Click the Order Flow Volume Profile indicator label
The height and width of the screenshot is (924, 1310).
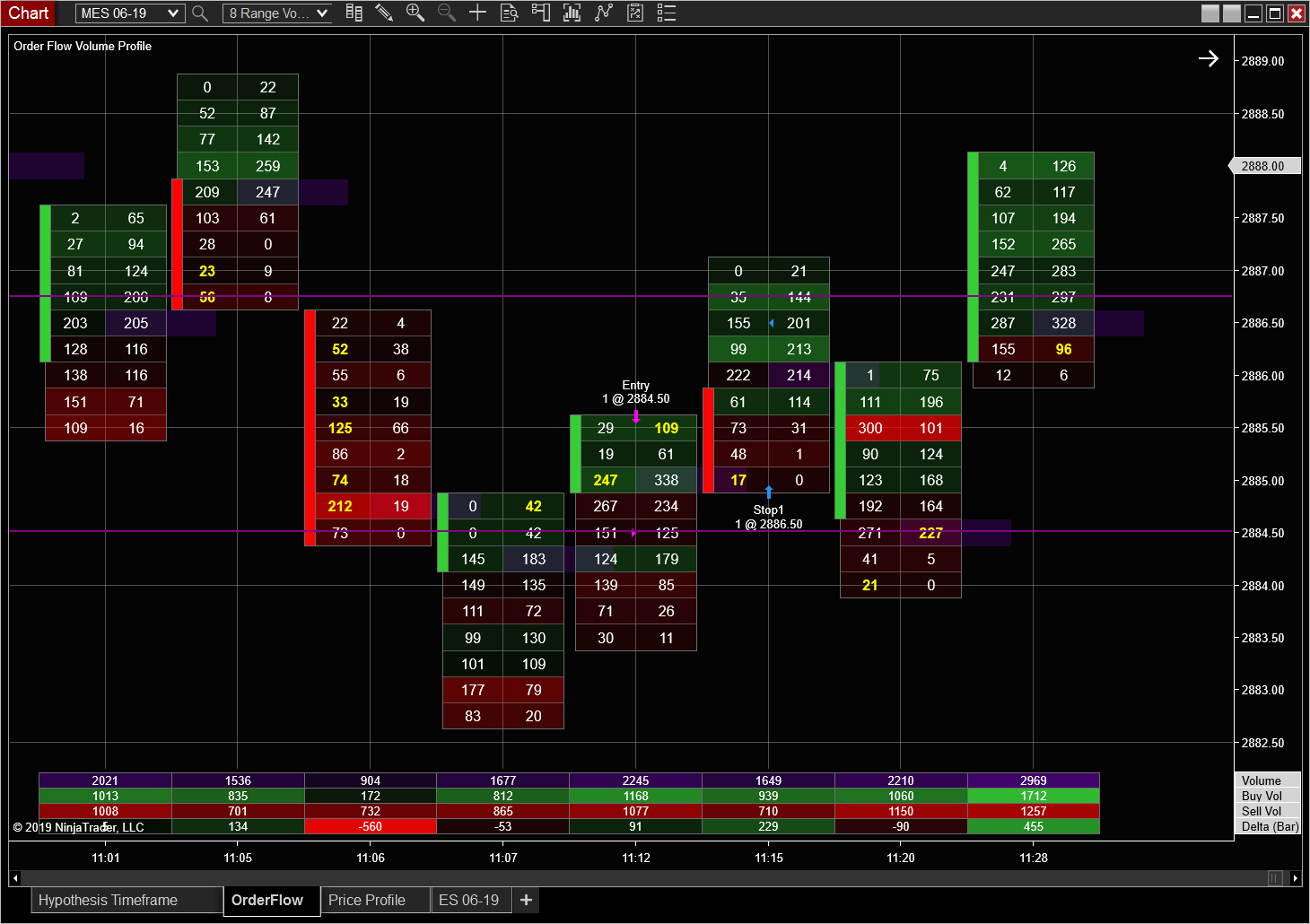coord(83,46)
